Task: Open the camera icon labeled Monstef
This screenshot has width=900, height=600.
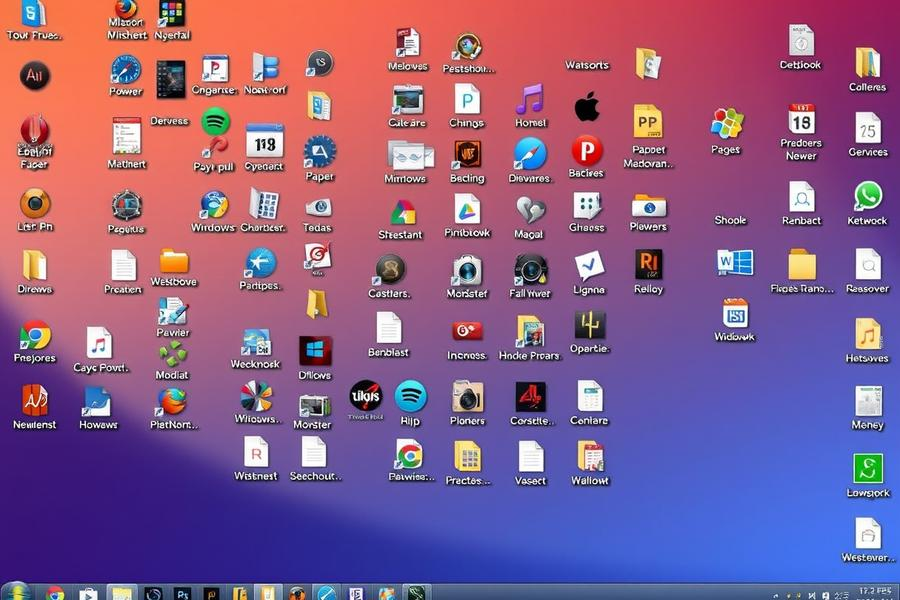Action: (467, 270)
